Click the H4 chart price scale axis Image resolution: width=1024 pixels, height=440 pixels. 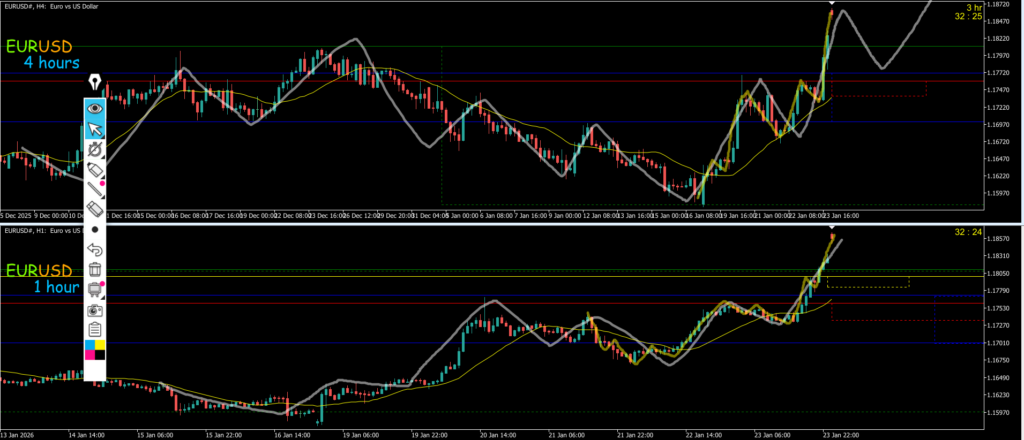[x=1000, y=110]
